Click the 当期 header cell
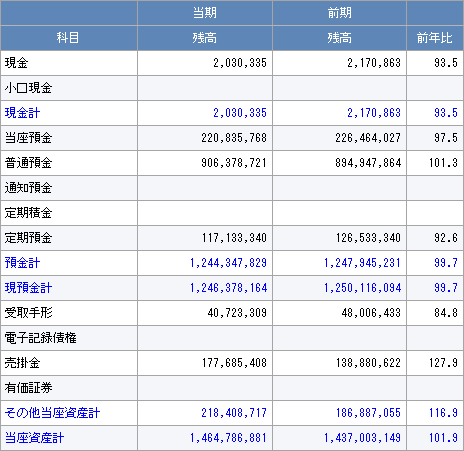This screenshot has width=464, height=451. click(x=205, y=13)
